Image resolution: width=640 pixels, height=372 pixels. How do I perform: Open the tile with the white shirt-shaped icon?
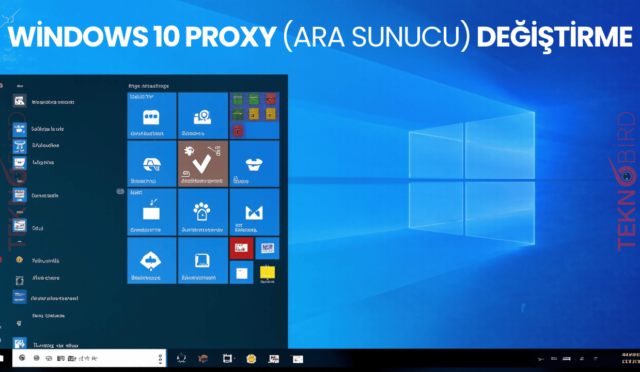click(254, 163)
